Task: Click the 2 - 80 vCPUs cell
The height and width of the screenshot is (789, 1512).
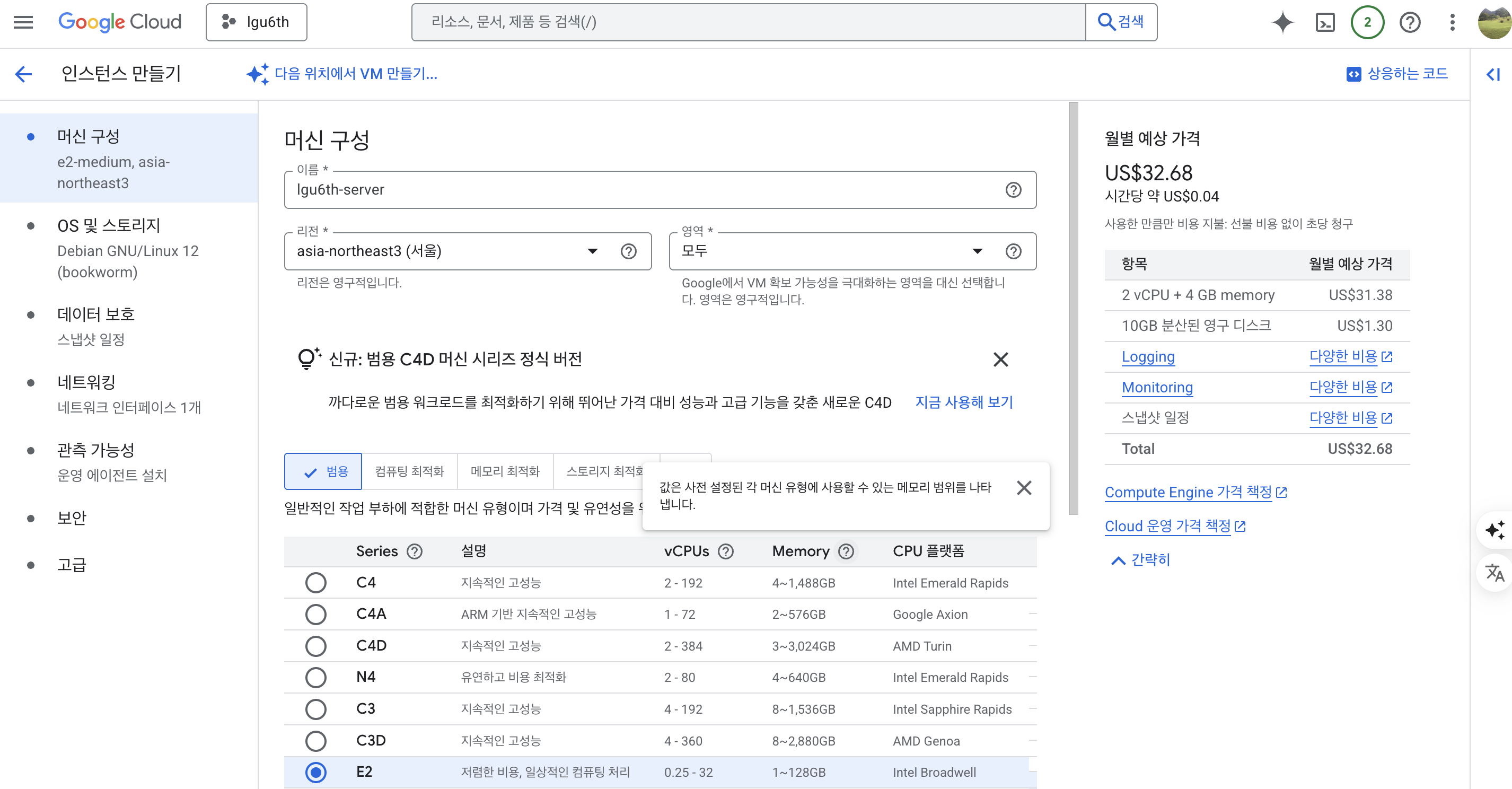Action: click(679, 678)
